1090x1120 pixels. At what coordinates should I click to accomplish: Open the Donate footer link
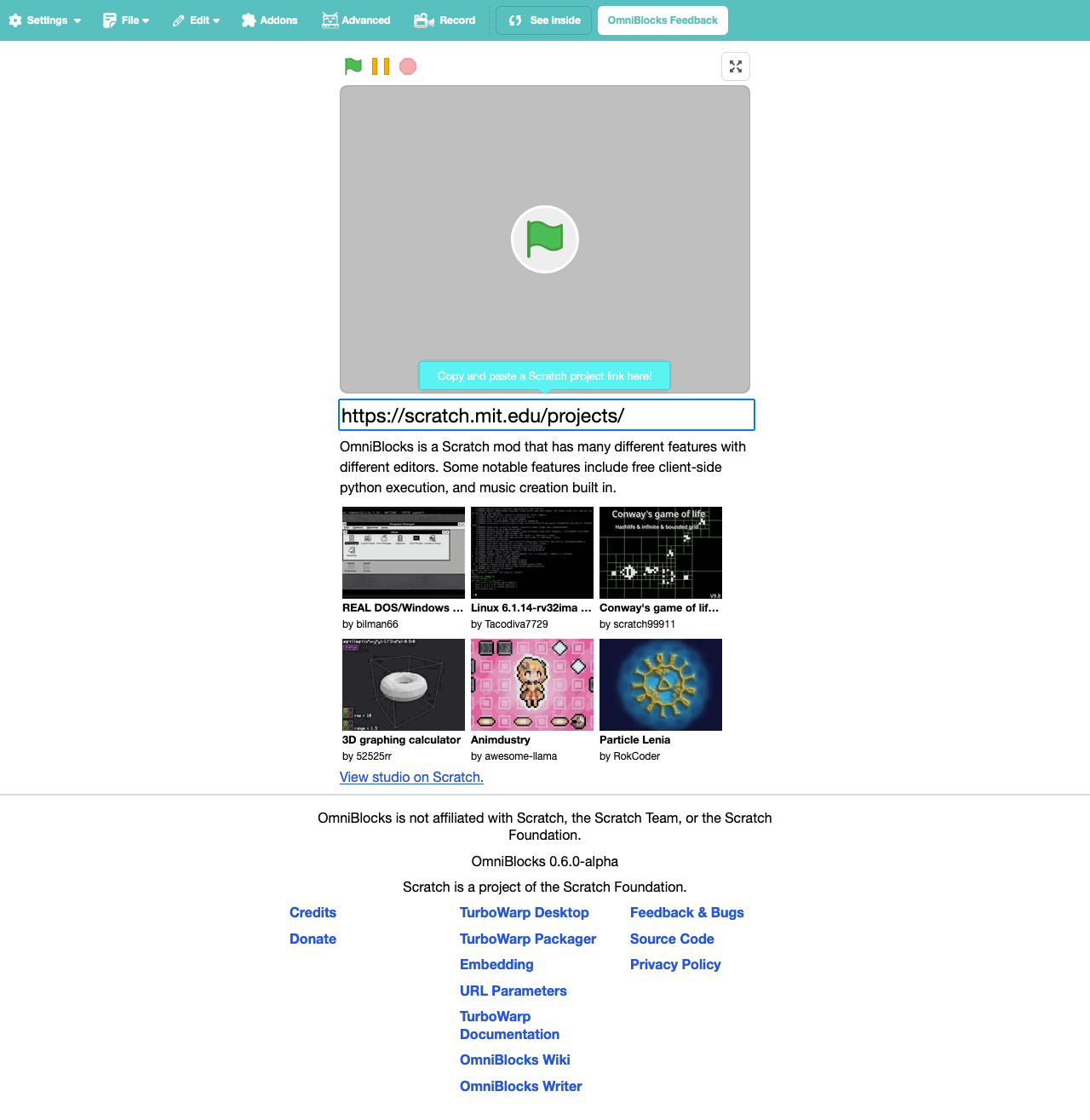tap(313, 939)
